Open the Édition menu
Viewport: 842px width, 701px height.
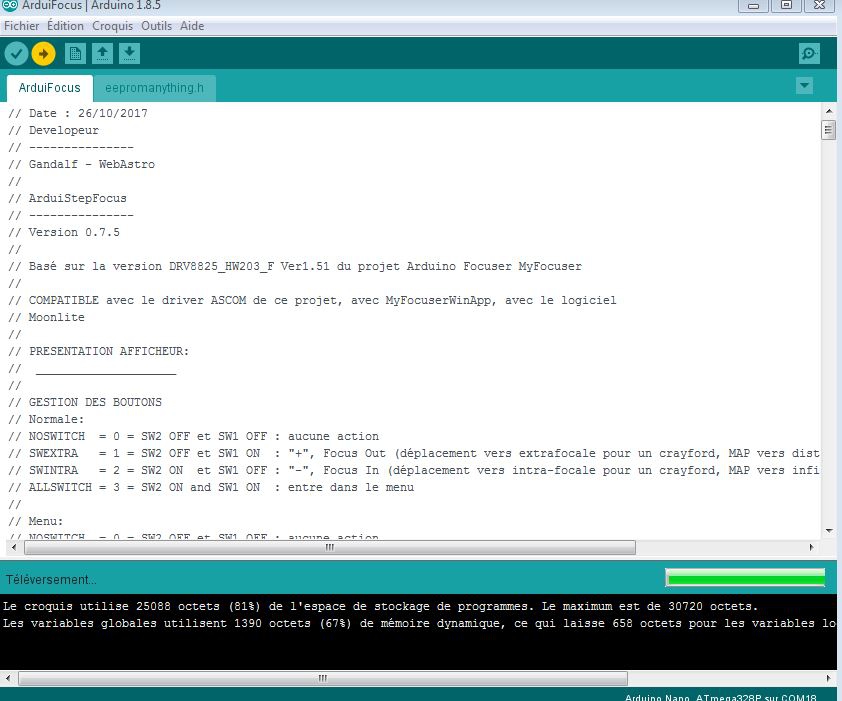tap(66, 26)
